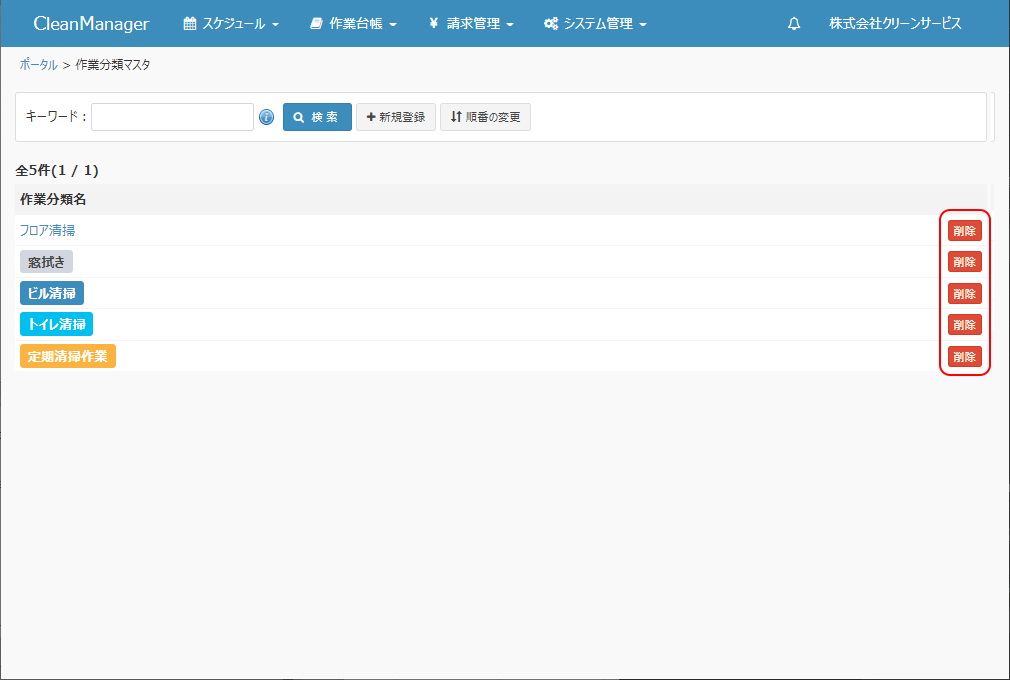Click 順番の変更 reorder button
The image size is (1010, 680).
pos(485,117)
